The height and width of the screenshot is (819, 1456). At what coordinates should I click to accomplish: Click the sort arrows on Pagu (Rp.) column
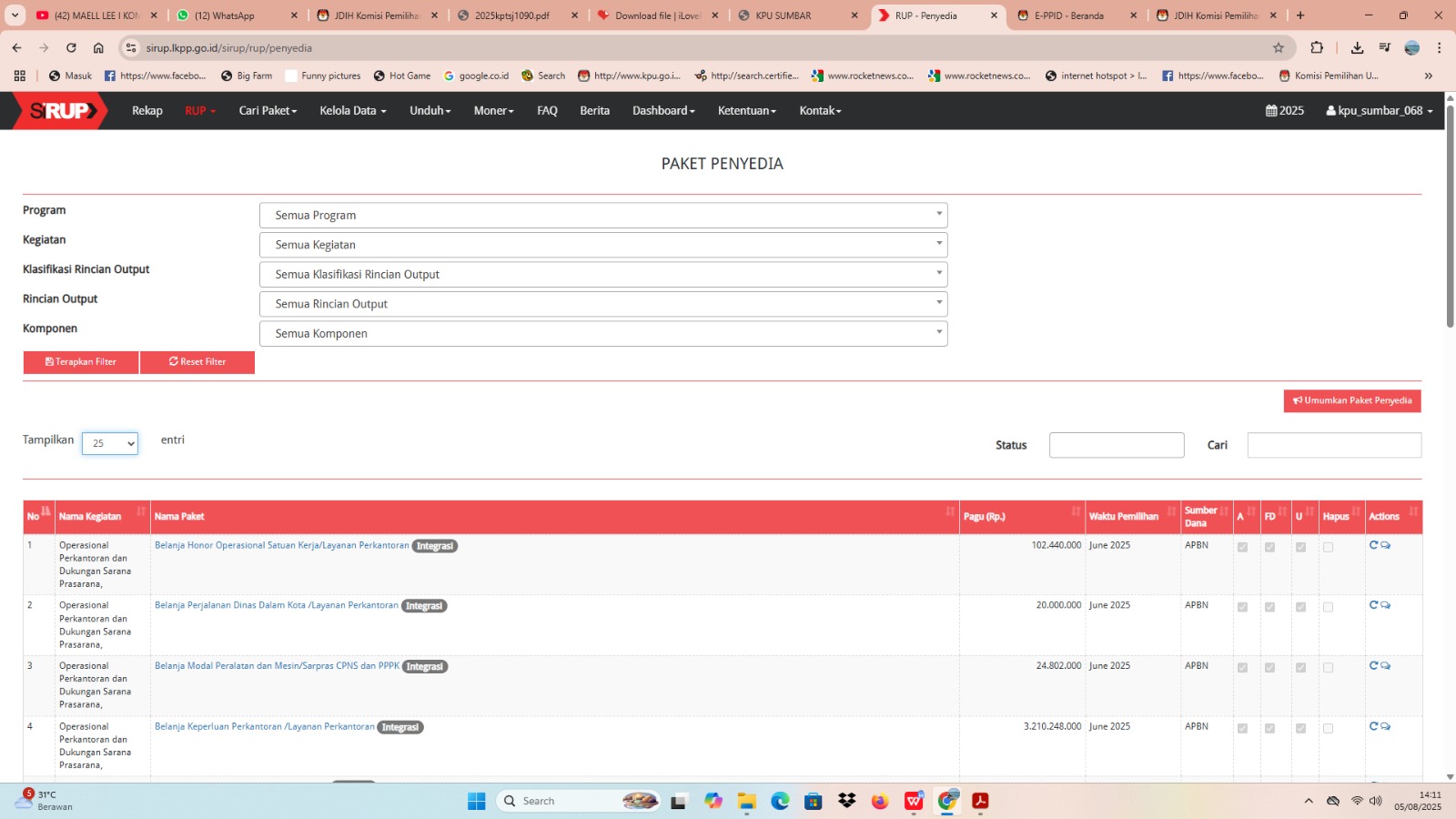point(1076,512)
